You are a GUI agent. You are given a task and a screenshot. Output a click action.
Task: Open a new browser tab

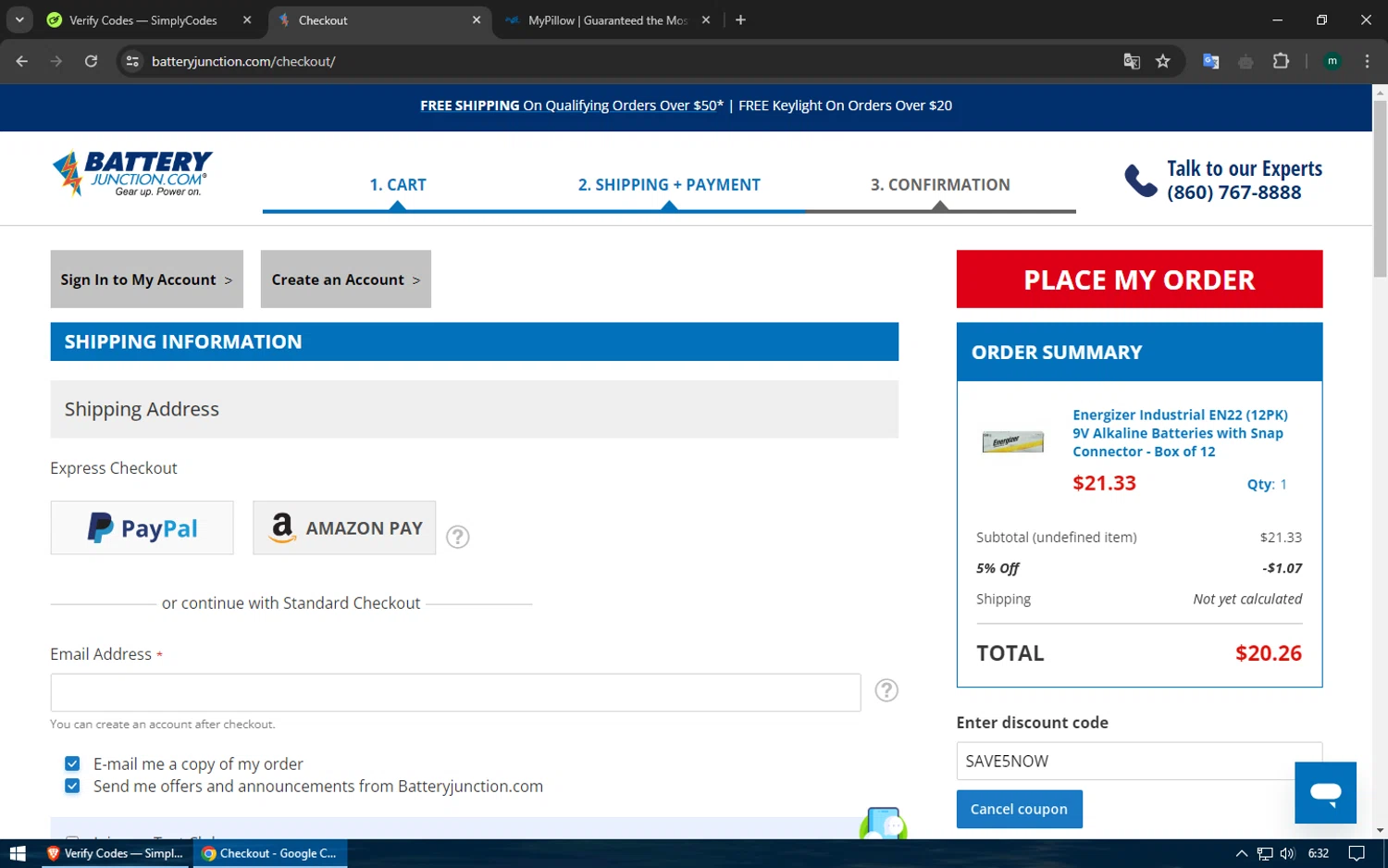coord(740,19)
